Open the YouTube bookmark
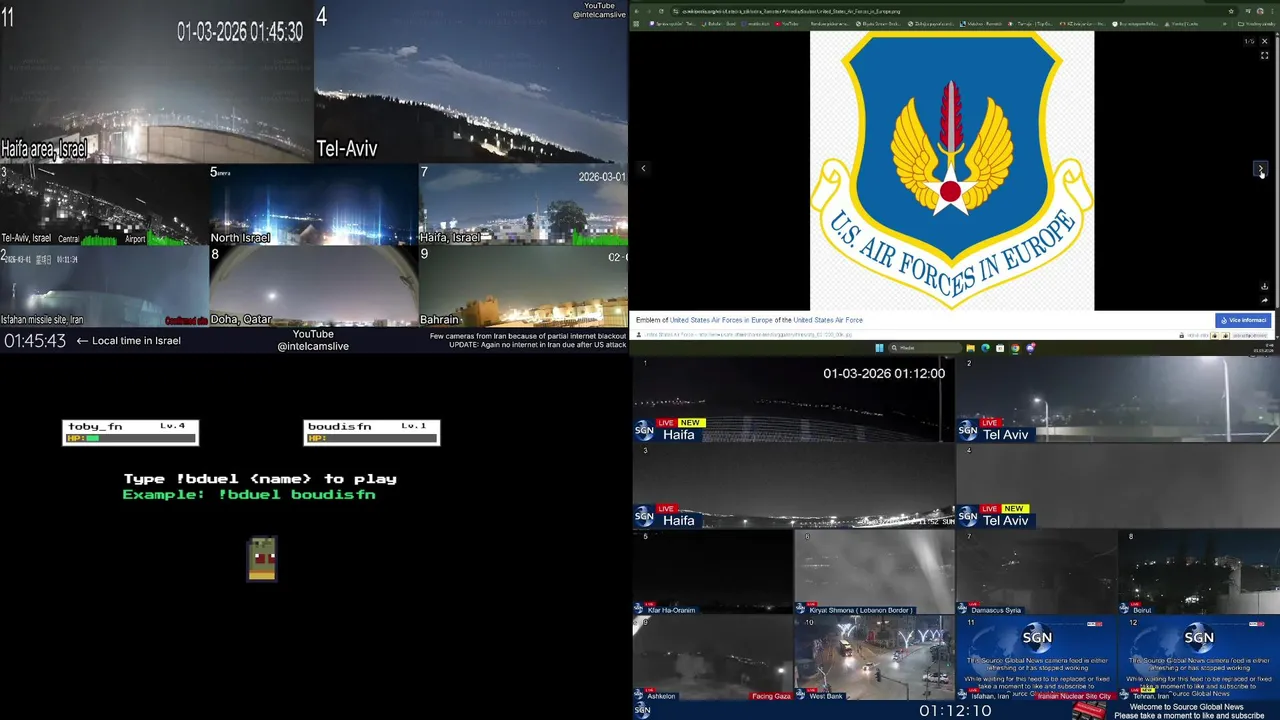The height and width of the screenshot is (720, 1280). tap(786, 24)
